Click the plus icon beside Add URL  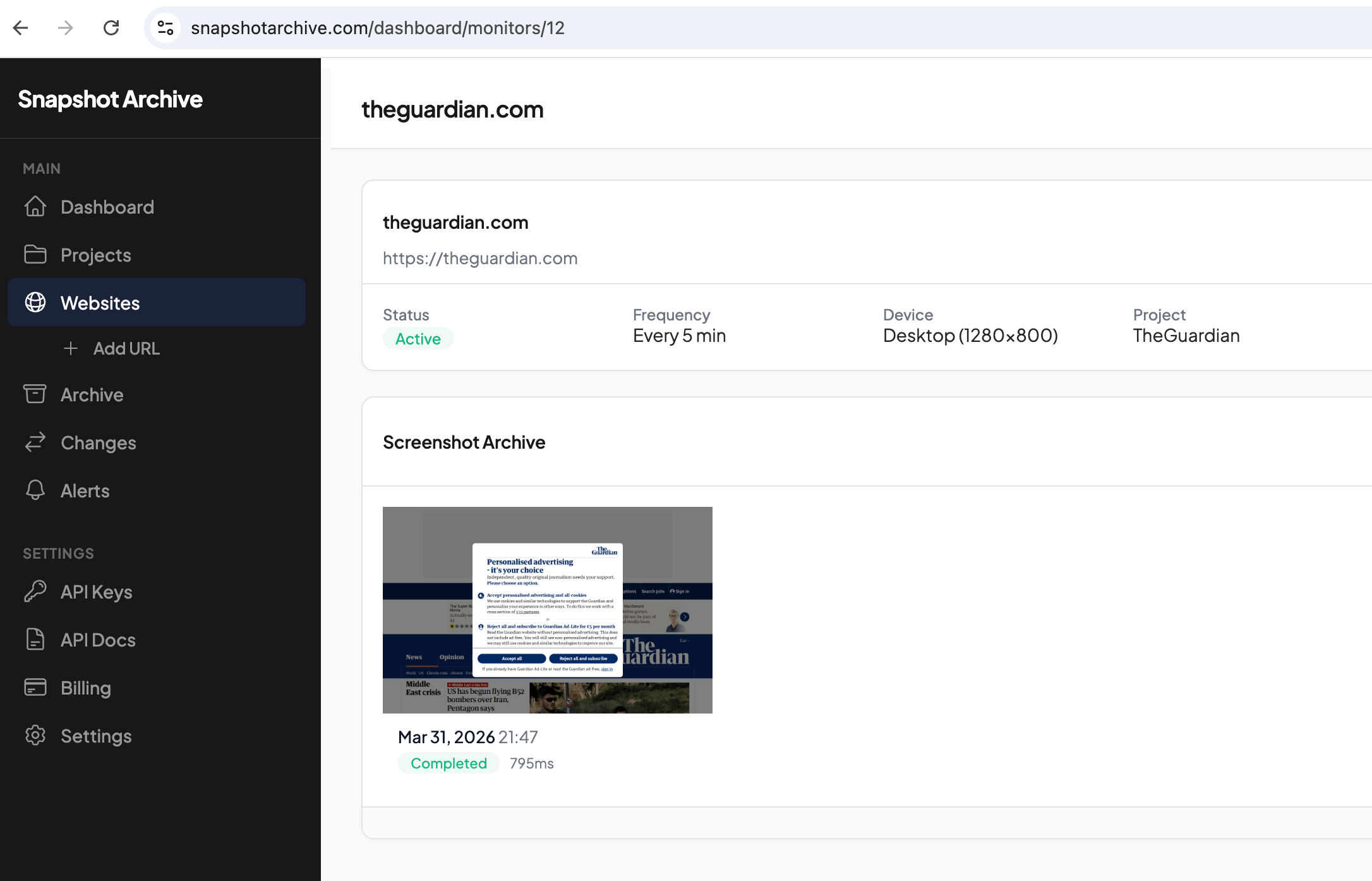pyautogui.click(x=71, y=348)
